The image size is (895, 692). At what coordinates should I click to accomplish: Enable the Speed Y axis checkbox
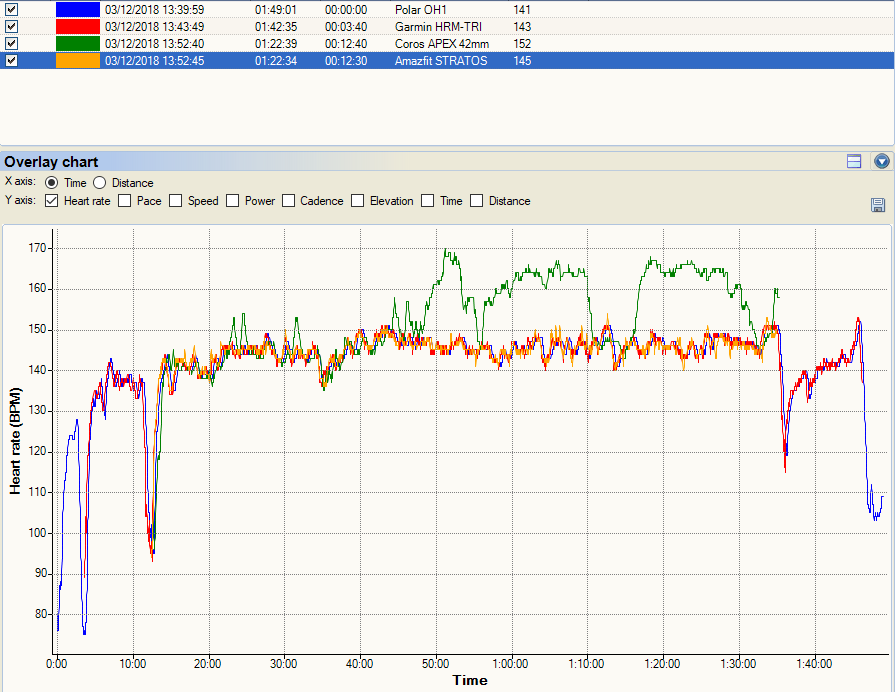tap(175, 201)
